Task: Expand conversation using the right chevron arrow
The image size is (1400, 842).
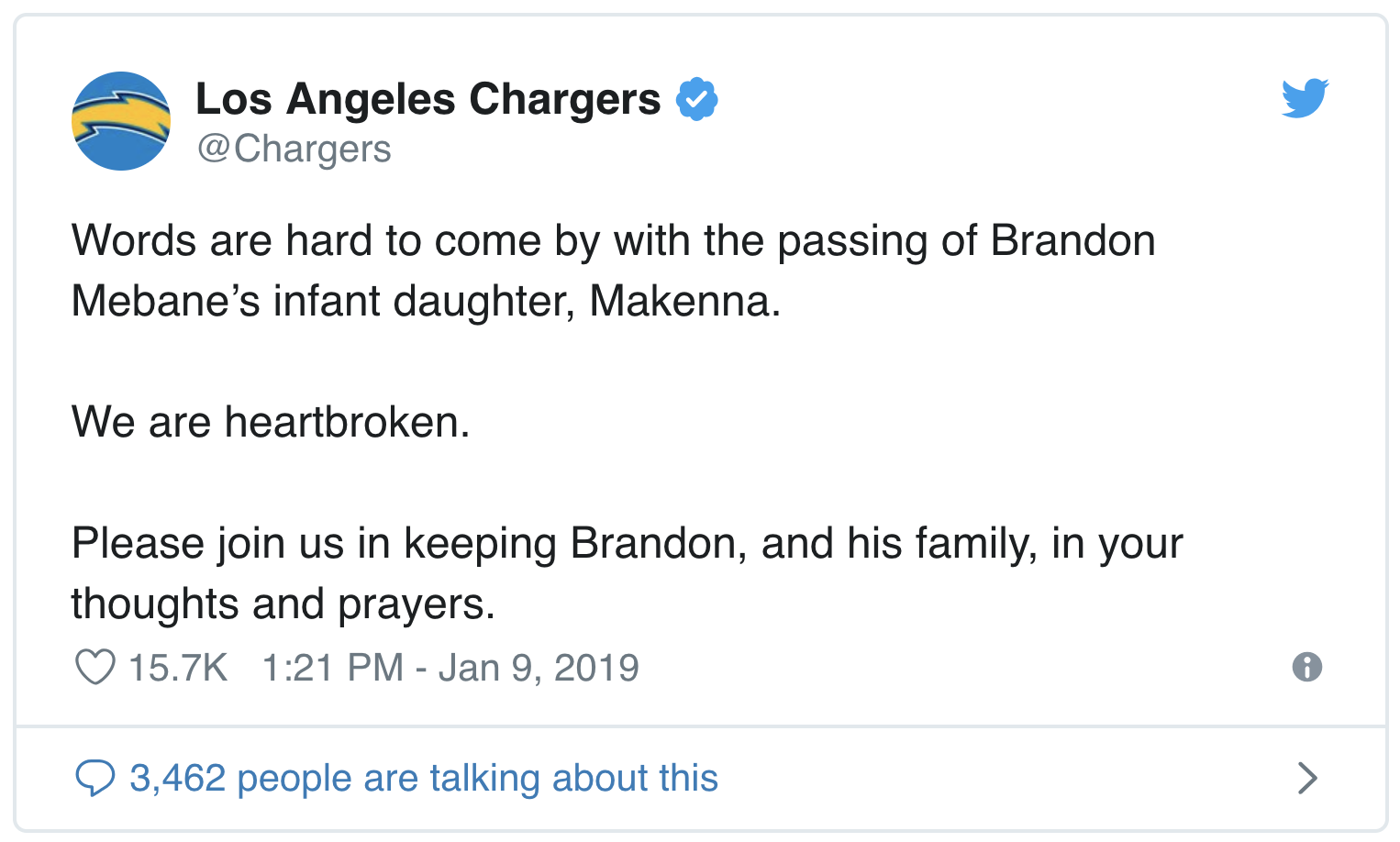Action: (1307, 778)
